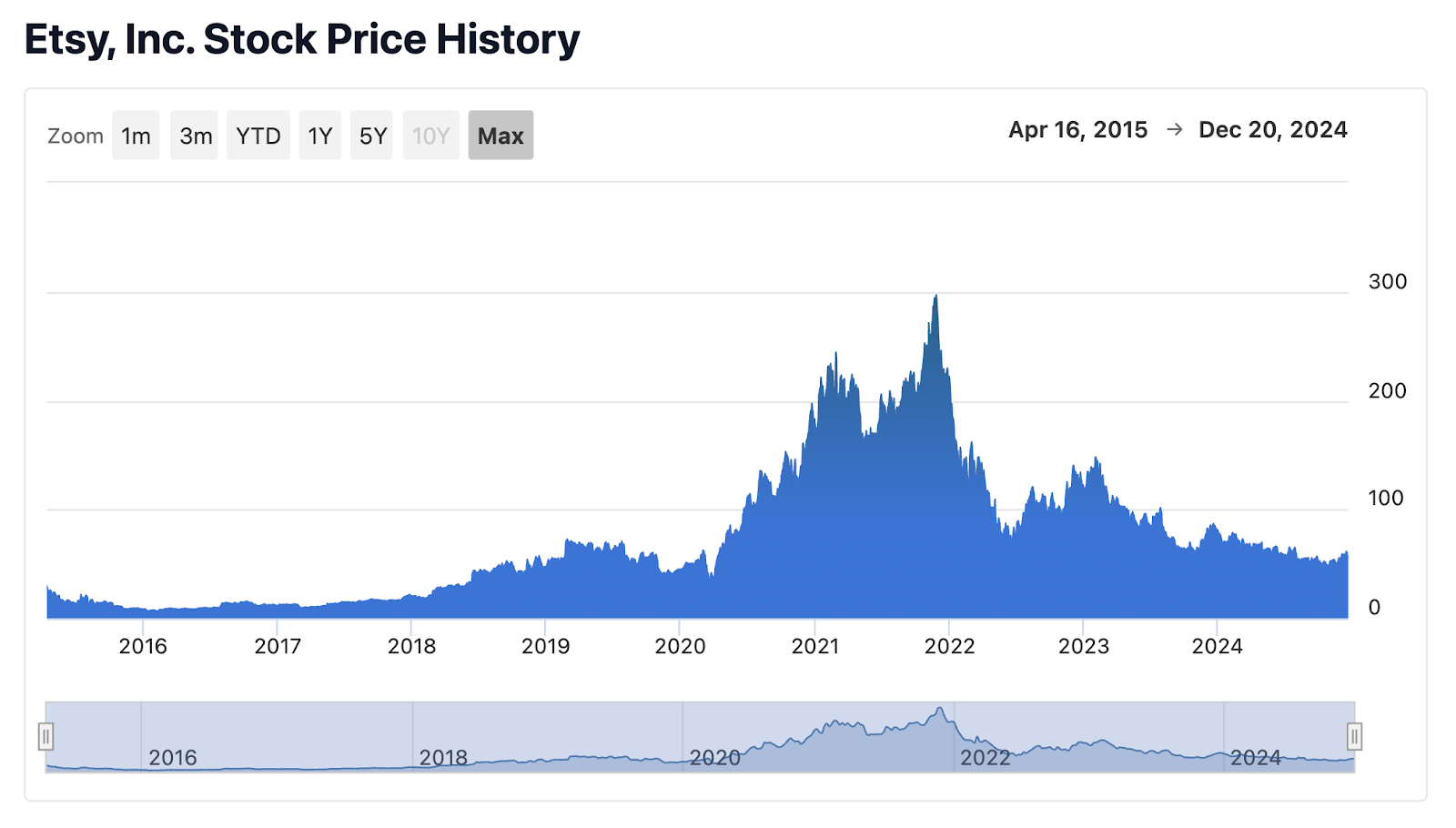Click the Etsy, Inc. Stock Price History title

(300, 38)
